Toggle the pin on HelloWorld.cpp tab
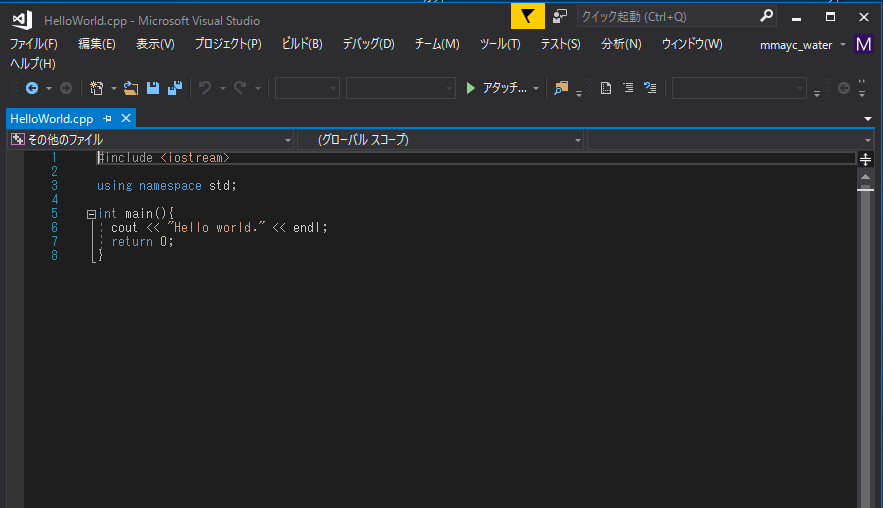This screenshot has width=883, height=508. click(108, 119)
